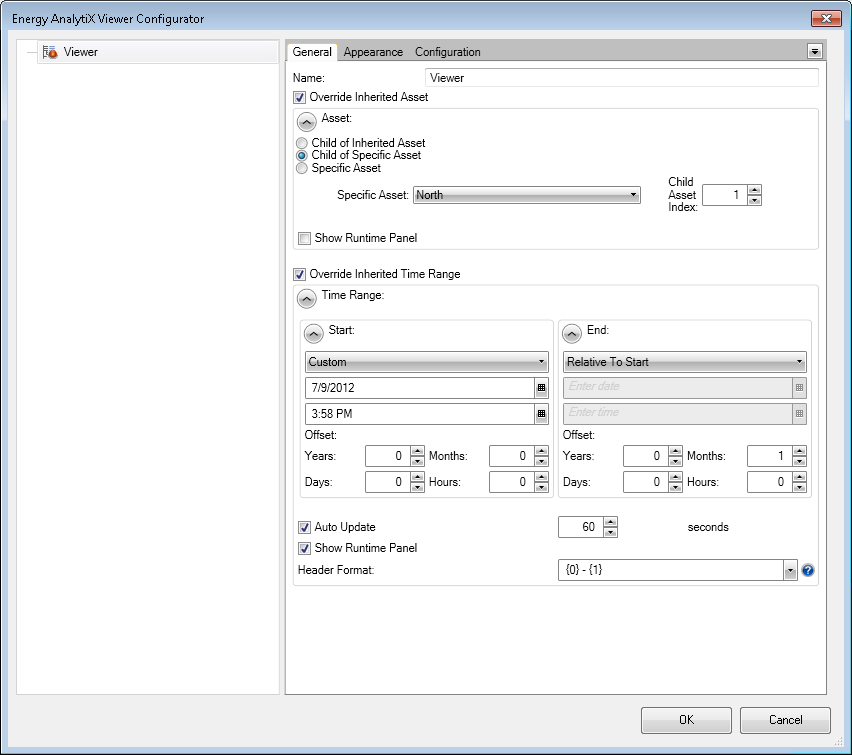Collapse the Time Range section
The image size is (852, 755).
(x=306, y=298)
